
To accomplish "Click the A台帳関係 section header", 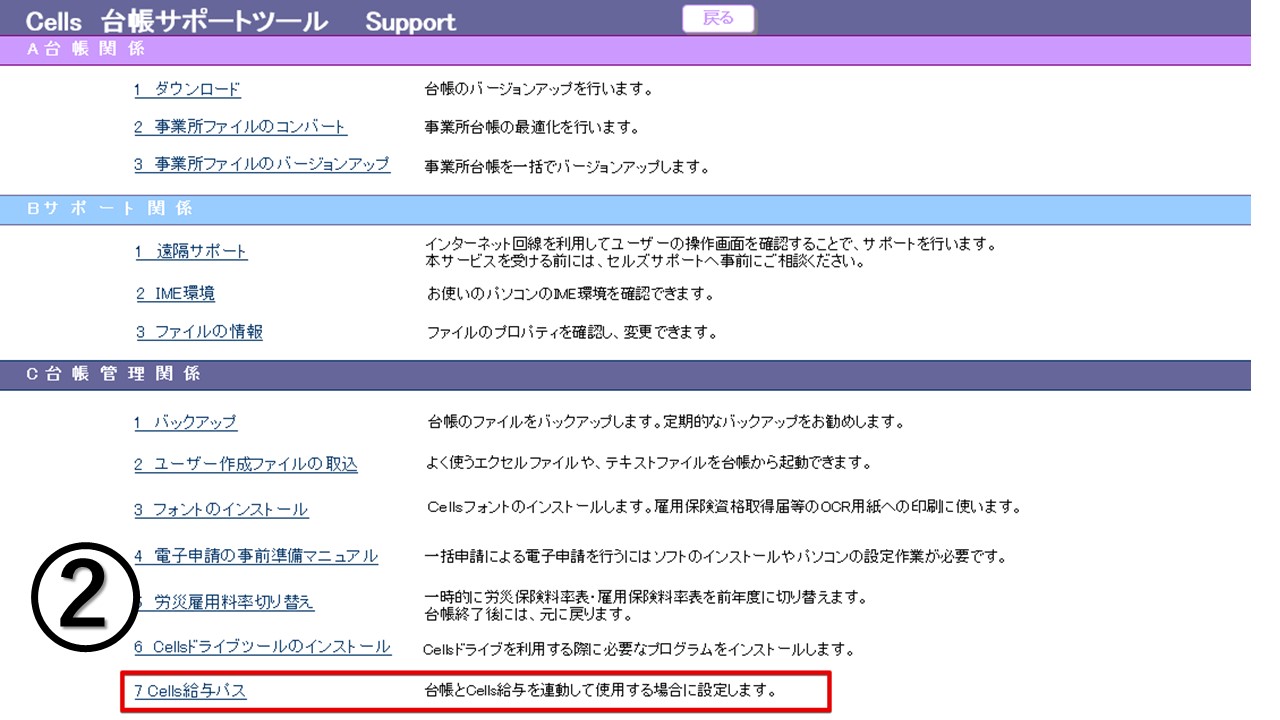I will 625,50.
